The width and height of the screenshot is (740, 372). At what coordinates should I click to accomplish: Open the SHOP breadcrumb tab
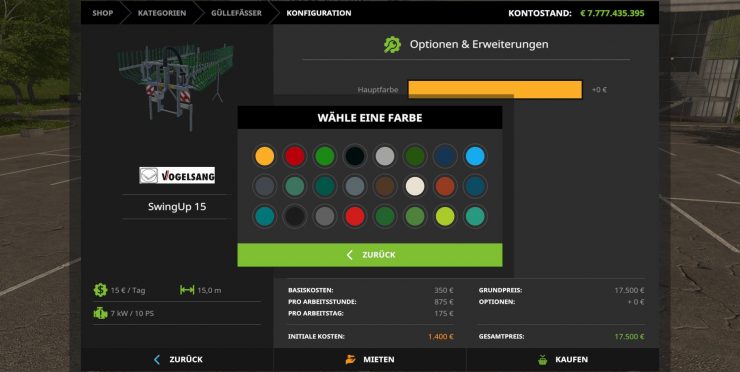[x=102, y=13]
